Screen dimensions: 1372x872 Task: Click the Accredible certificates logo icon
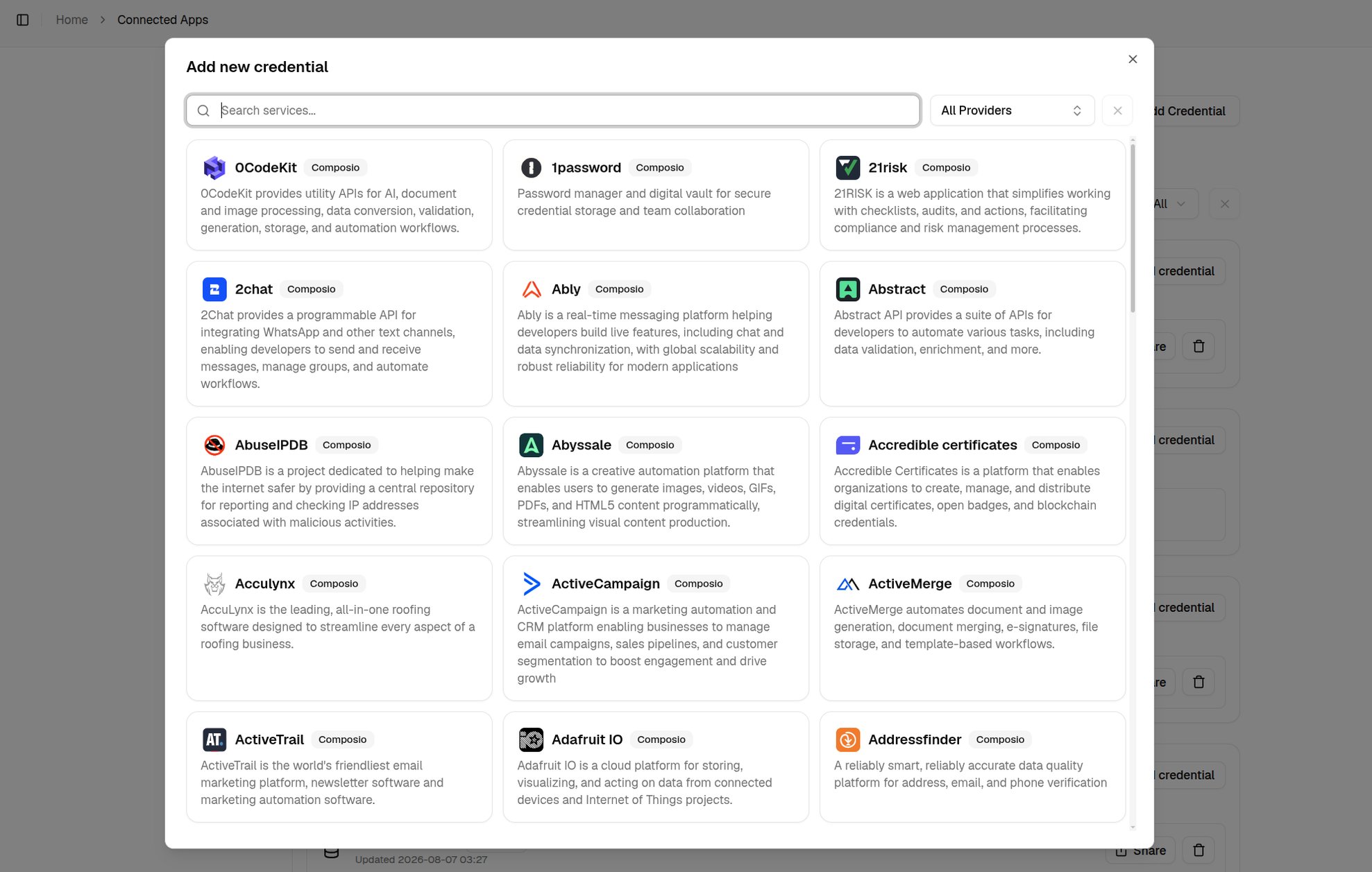847,445
